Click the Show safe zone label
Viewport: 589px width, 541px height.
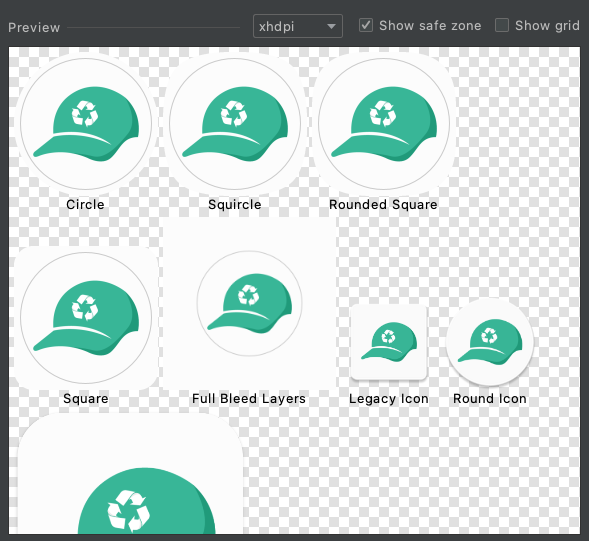[x=430, y=26]
